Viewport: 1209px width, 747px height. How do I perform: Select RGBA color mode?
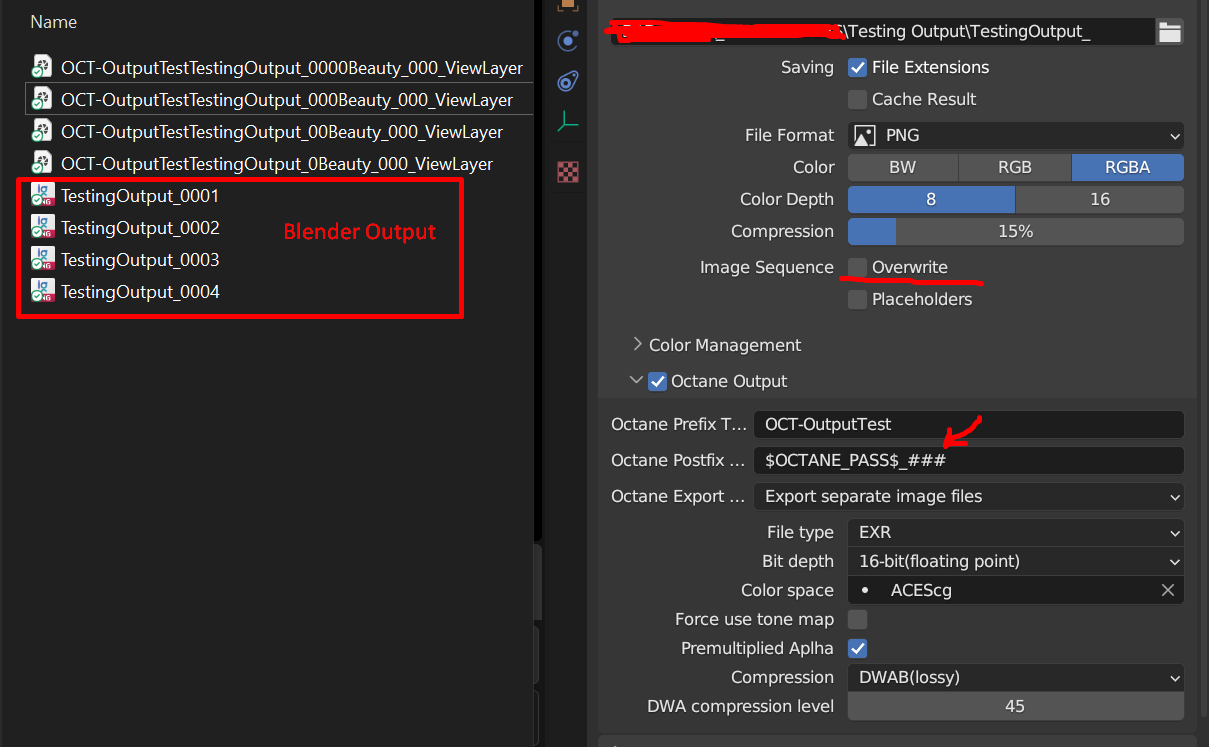(1128, 167)
